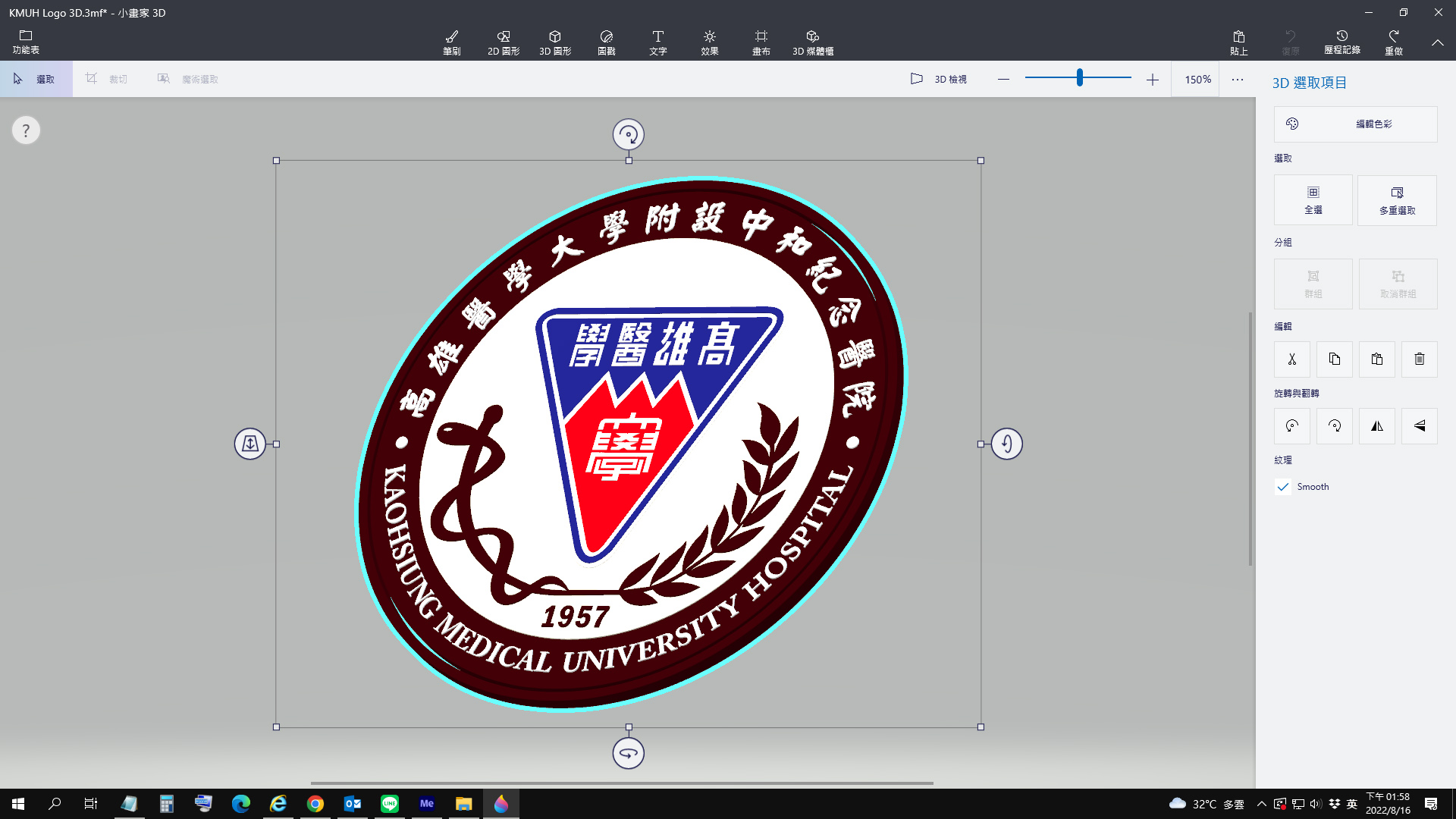
Task: Open the more options ellipsis menu
Action: 1238,80
